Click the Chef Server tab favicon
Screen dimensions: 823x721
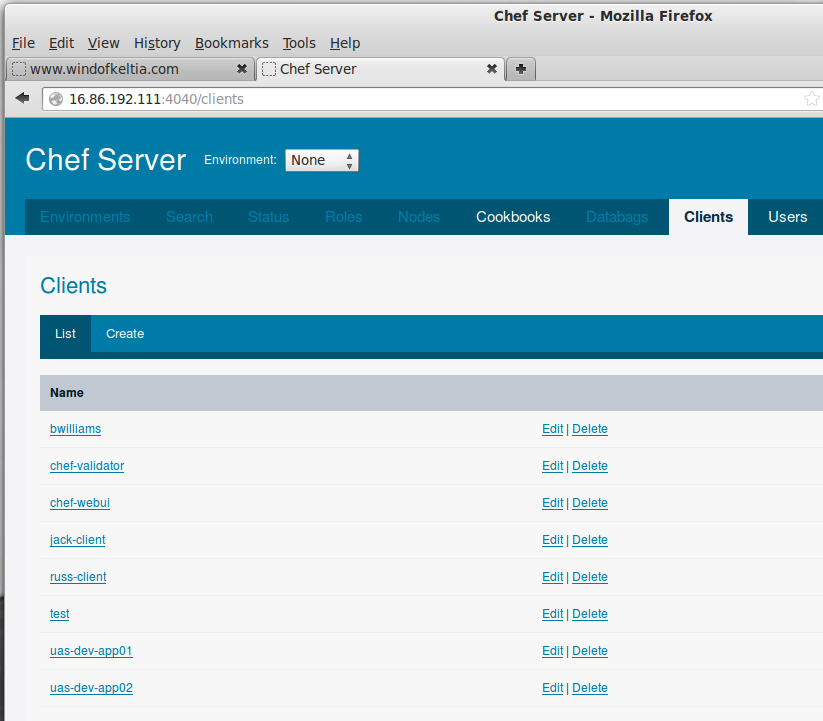[x=269, y=69]
